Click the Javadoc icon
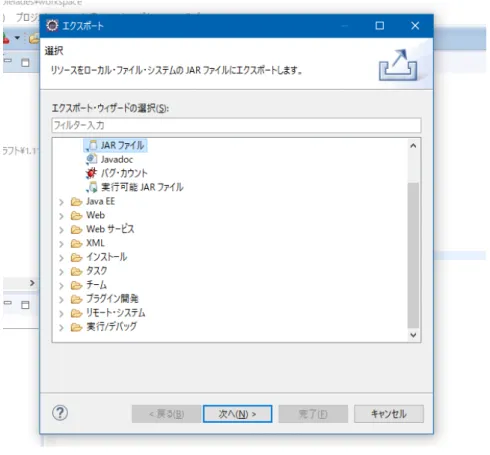 tap(91, 160)
